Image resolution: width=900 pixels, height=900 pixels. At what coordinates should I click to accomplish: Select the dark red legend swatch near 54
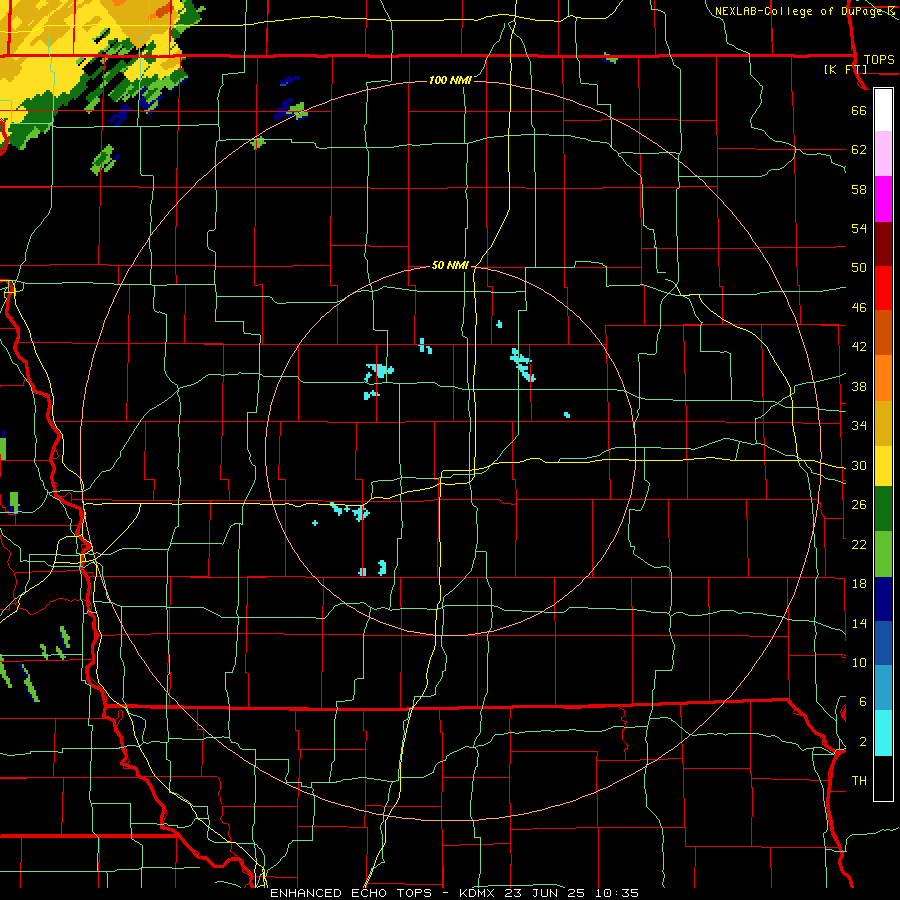tap(883, 244)
